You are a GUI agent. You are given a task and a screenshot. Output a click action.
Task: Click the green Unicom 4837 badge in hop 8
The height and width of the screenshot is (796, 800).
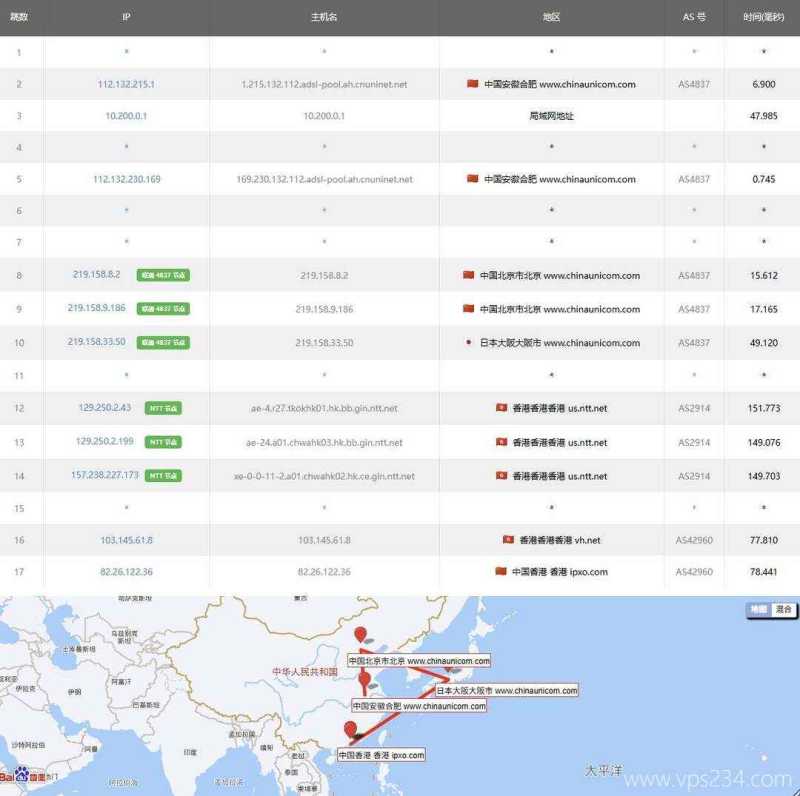(x=164, y=275)
